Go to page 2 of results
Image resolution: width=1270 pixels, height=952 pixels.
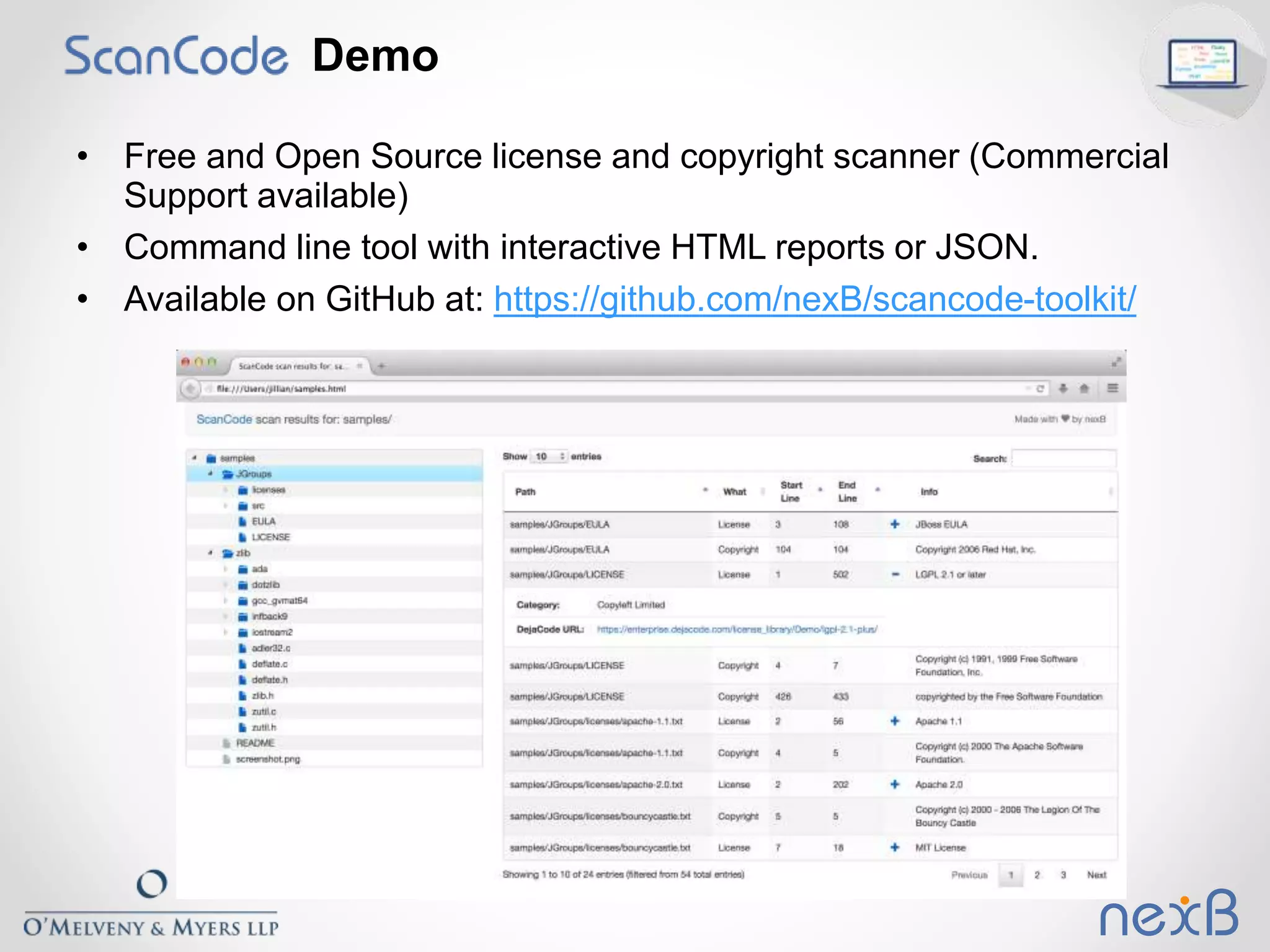(1037, 875)
